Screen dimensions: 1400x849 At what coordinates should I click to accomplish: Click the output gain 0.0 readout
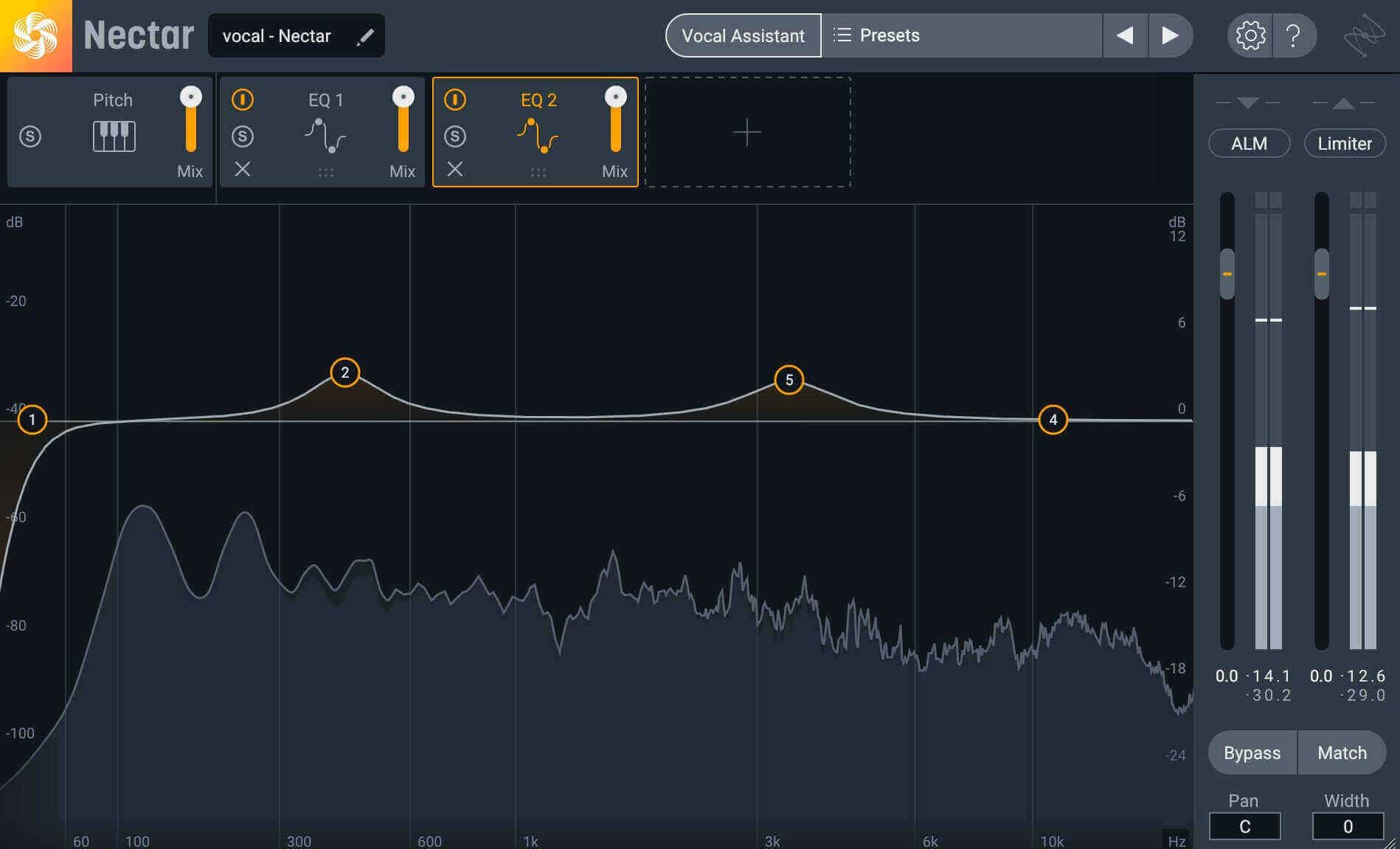(x=1321, y=676)
